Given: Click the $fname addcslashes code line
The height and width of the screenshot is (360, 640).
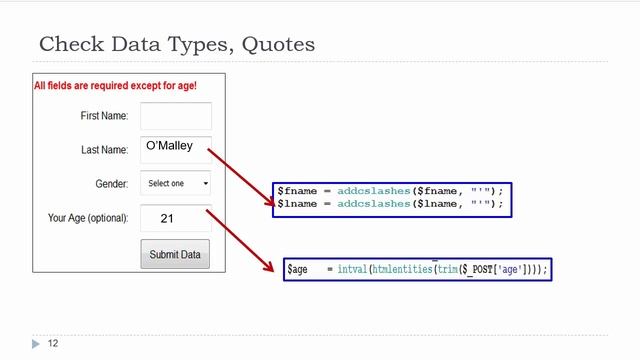Looking at the screenshot, I should [x=390, y=191].
